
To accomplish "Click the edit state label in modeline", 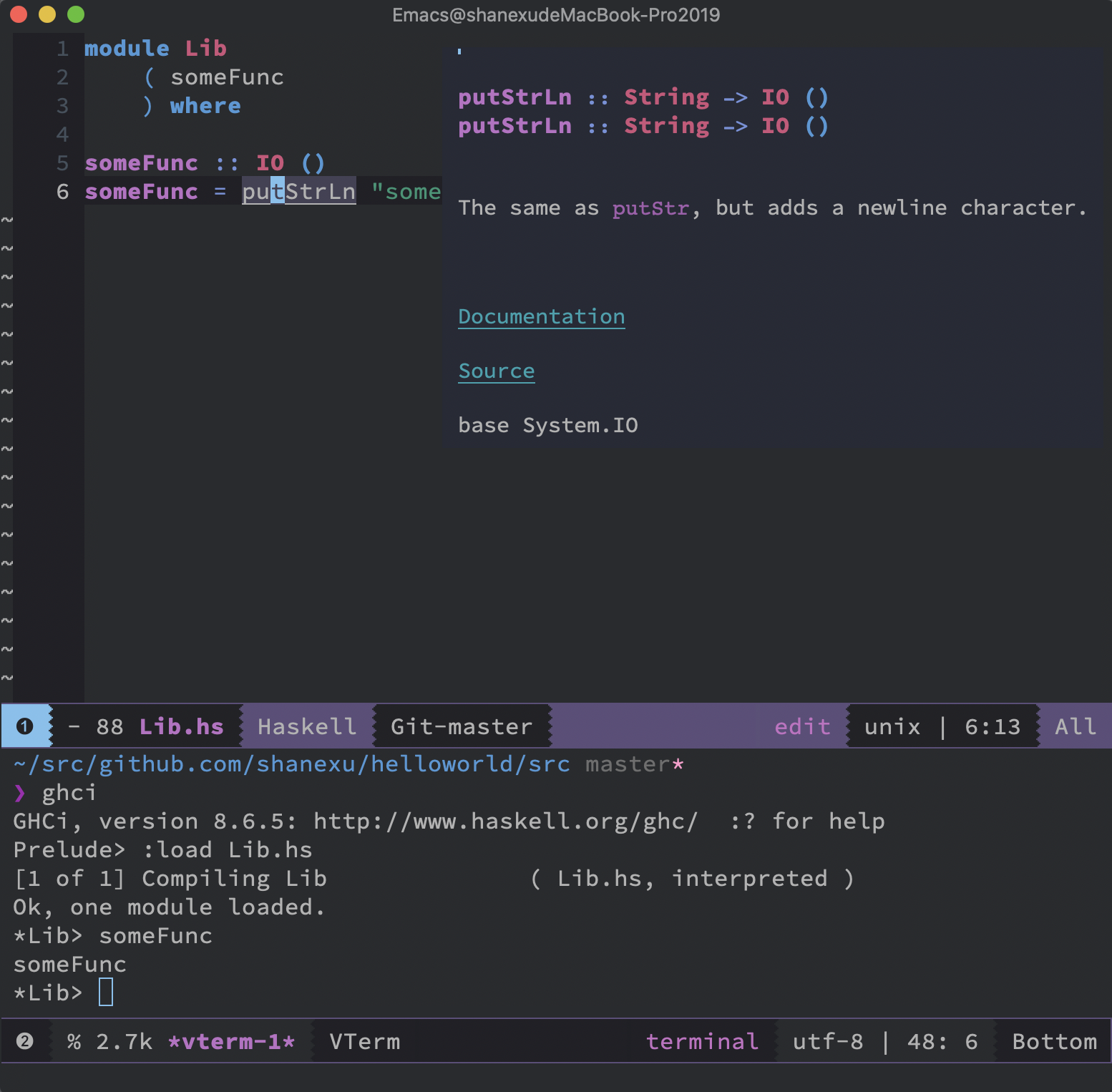I will coord(802,726).
